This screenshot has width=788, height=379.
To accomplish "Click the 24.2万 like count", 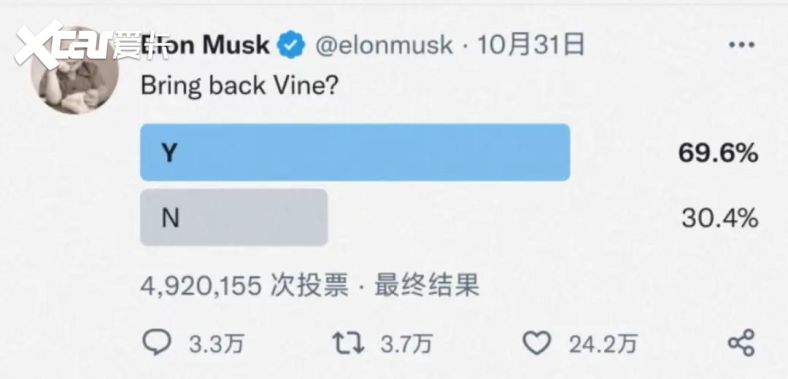I will pyautogui.click(x=603, y=344).
